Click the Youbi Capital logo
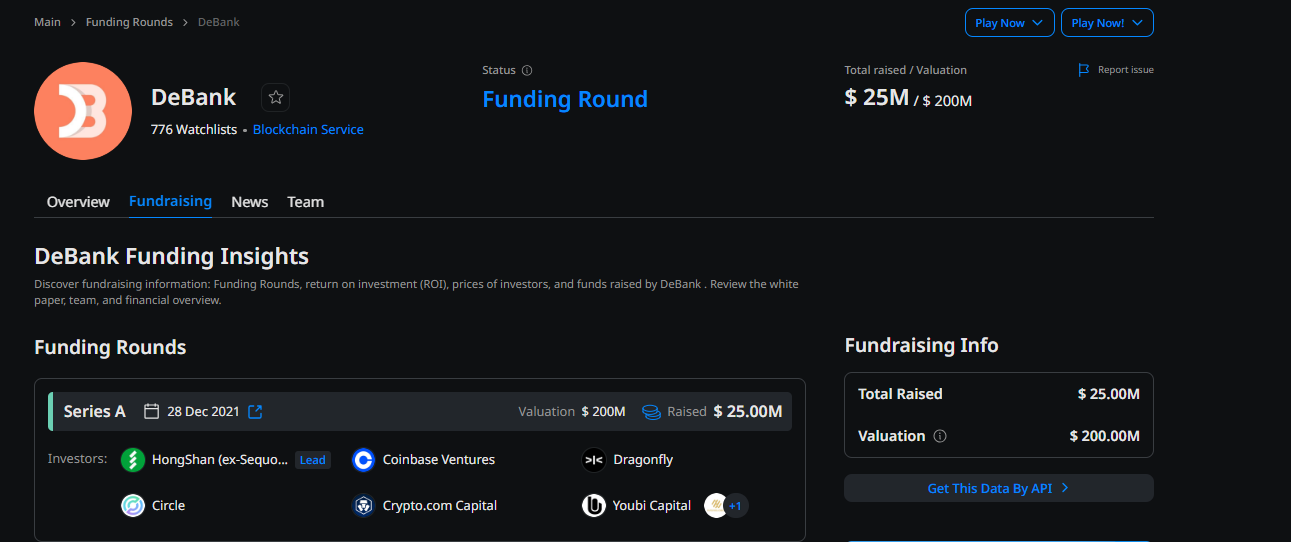The width and height of the screenshot is (1291, 542). tap(594, 506)
